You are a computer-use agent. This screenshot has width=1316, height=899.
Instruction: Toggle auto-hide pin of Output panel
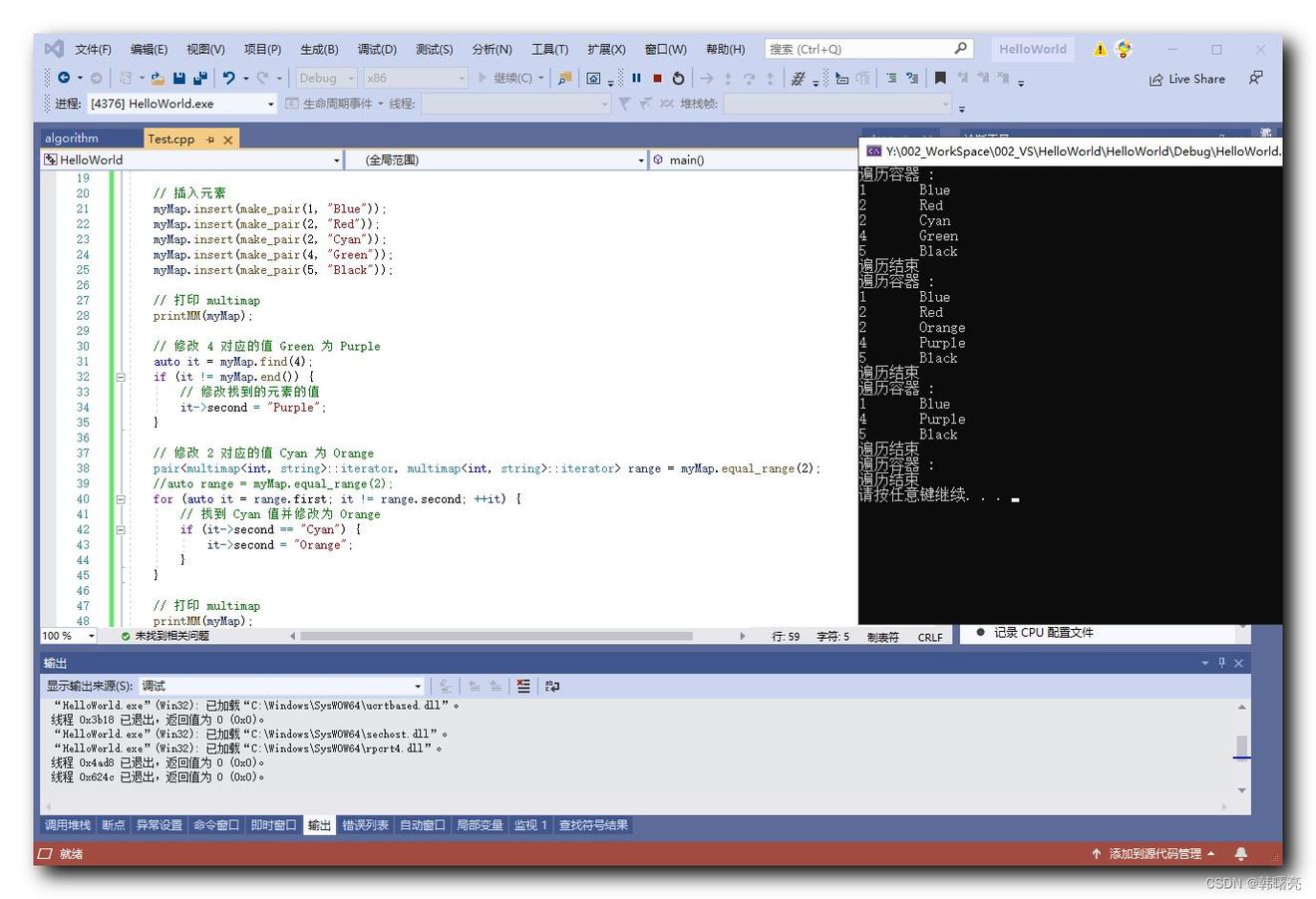point(1222,663)
